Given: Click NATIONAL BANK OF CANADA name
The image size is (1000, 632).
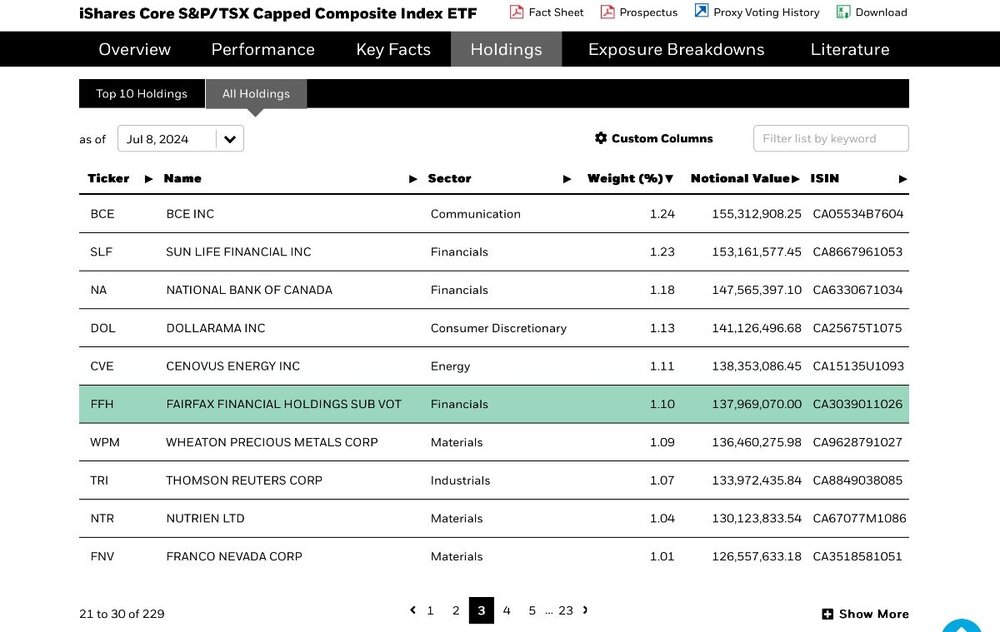Looking at the screenshot, I should click(249, 290).
